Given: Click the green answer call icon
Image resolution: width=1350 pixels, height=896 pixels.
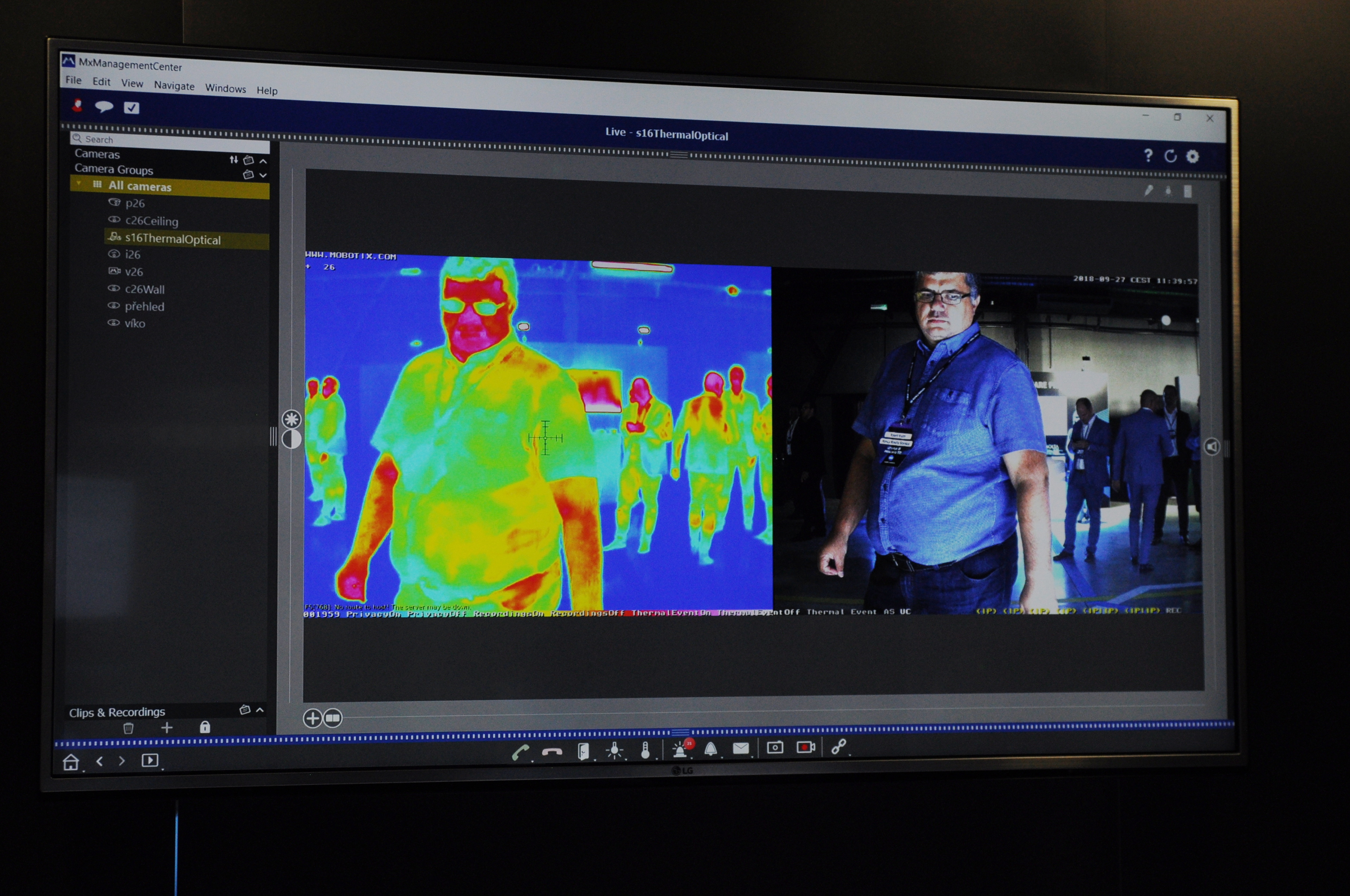Looking at the screenshot, I should click(x=520, y=753).
